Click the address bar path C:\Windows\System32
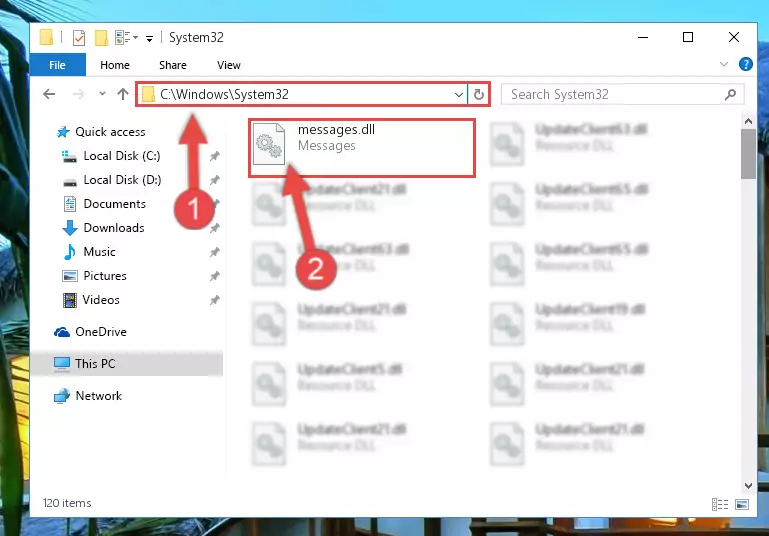 (224, 94)
